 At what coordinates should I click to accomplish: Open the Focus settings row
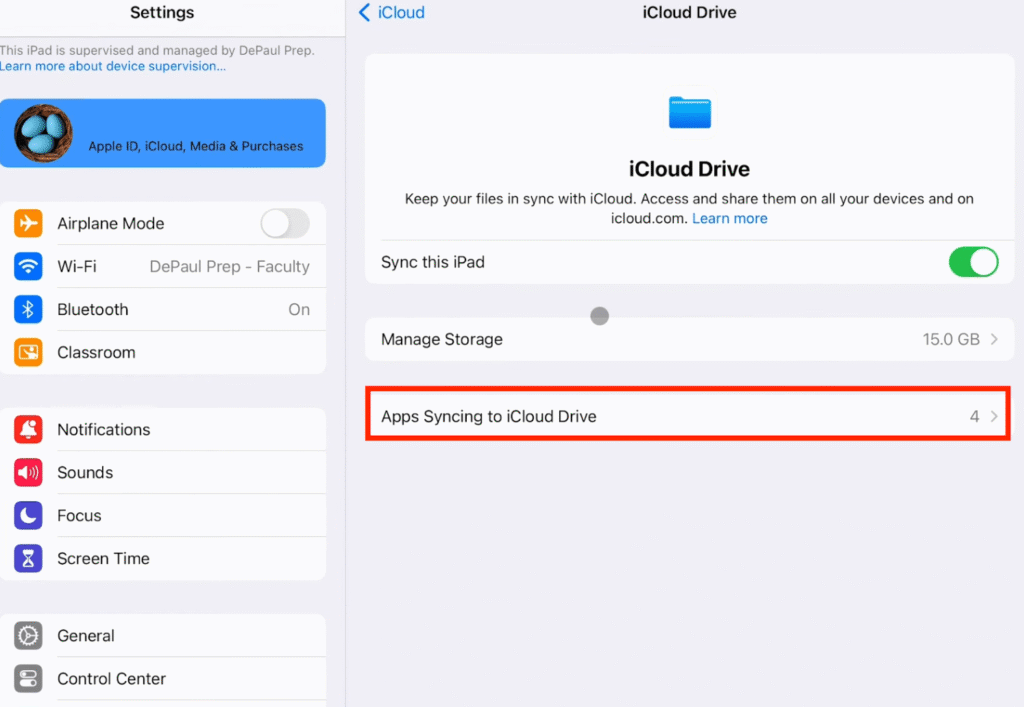(163, 516)
